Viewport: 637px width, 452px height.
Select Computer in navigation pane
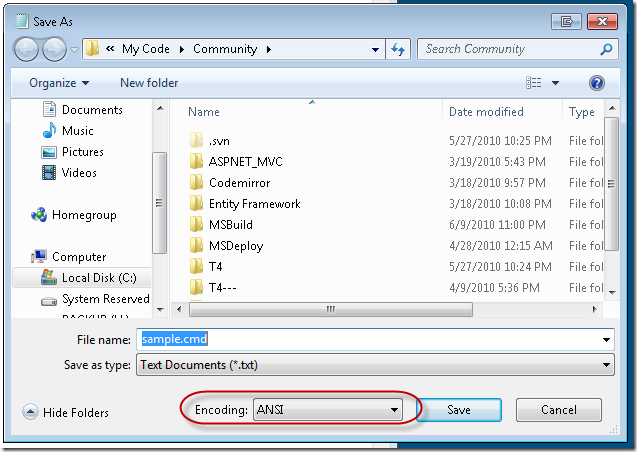pyautogui.click(x=79, y=257)
